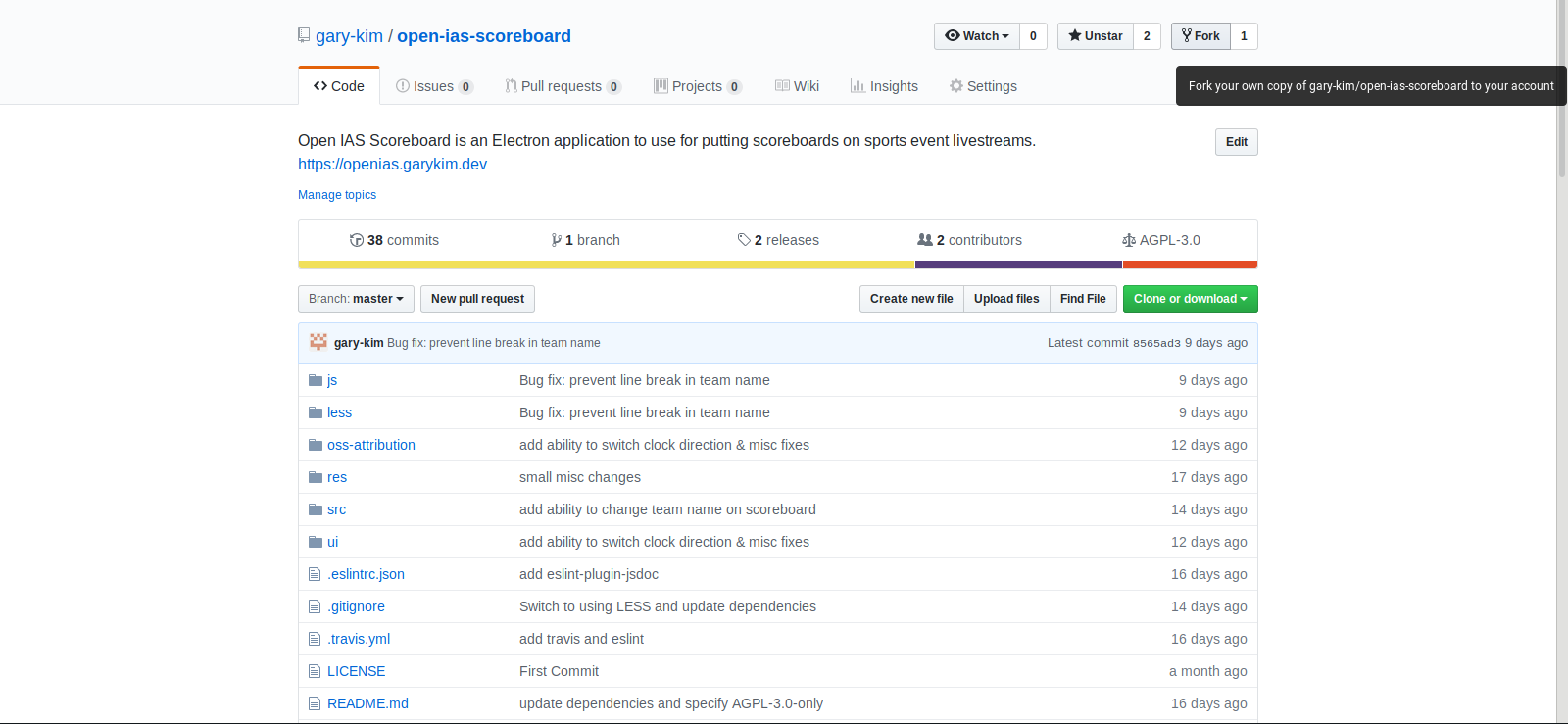
Task: Open the Branch: master selector
Action: pyautogui.click(x=356, y=299)
